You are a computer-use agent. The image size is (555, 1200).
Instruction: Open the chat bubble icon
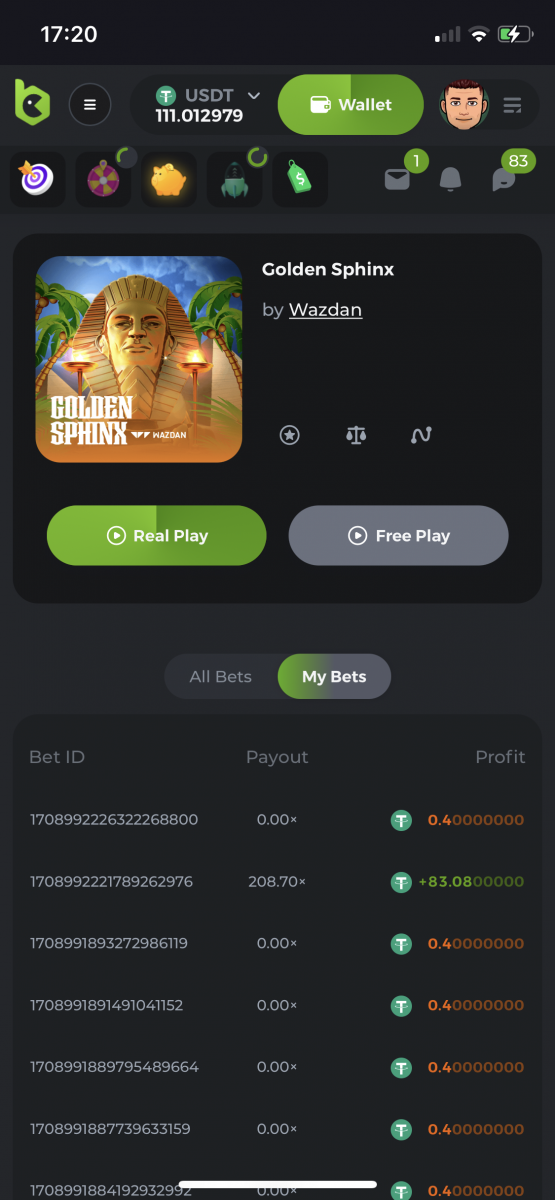(x=504, y=180)
